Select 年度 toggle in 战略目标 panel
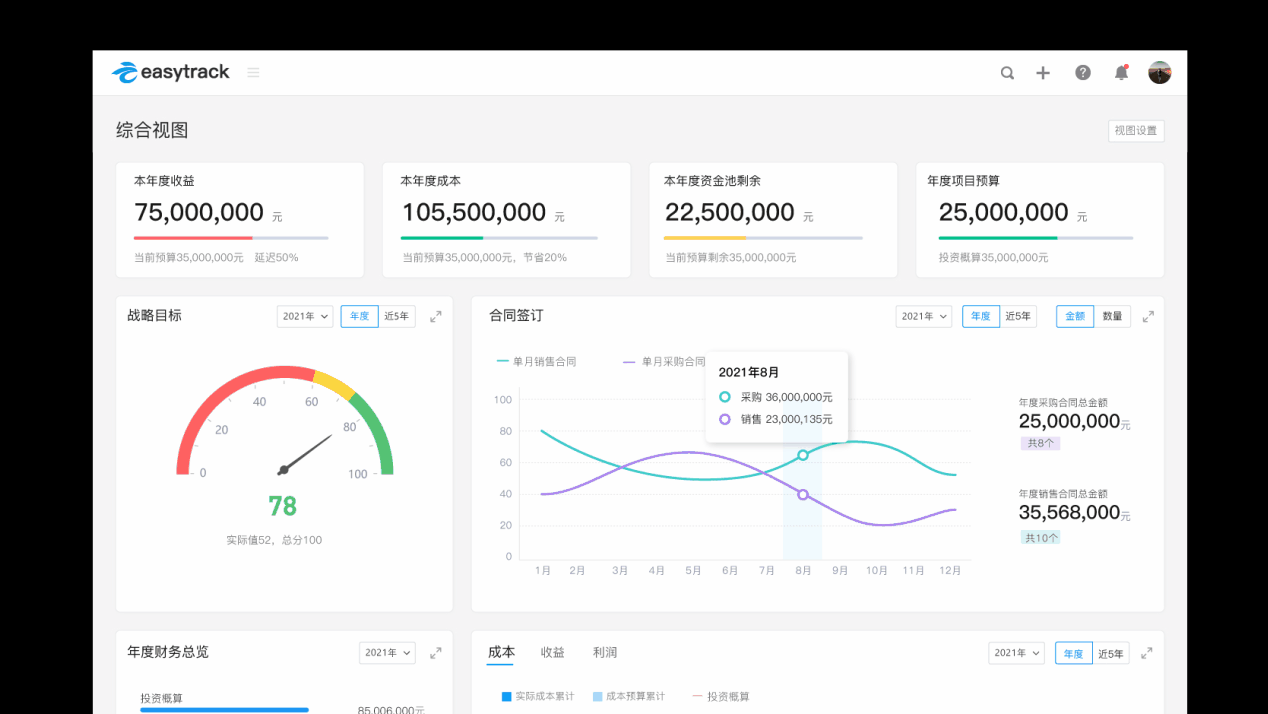 click(x=359, y=316)
